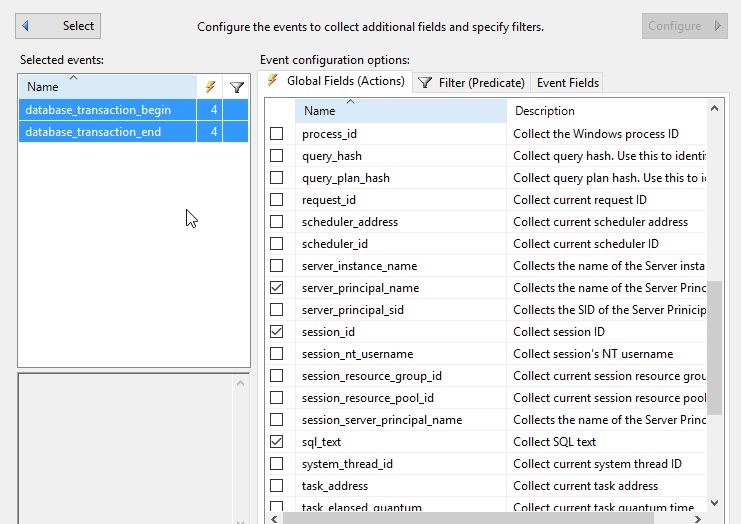Image resolution: width=741 pixels, height=524 pixels.
Task: Click the funnel filter column header
Action: pos(236,87)
